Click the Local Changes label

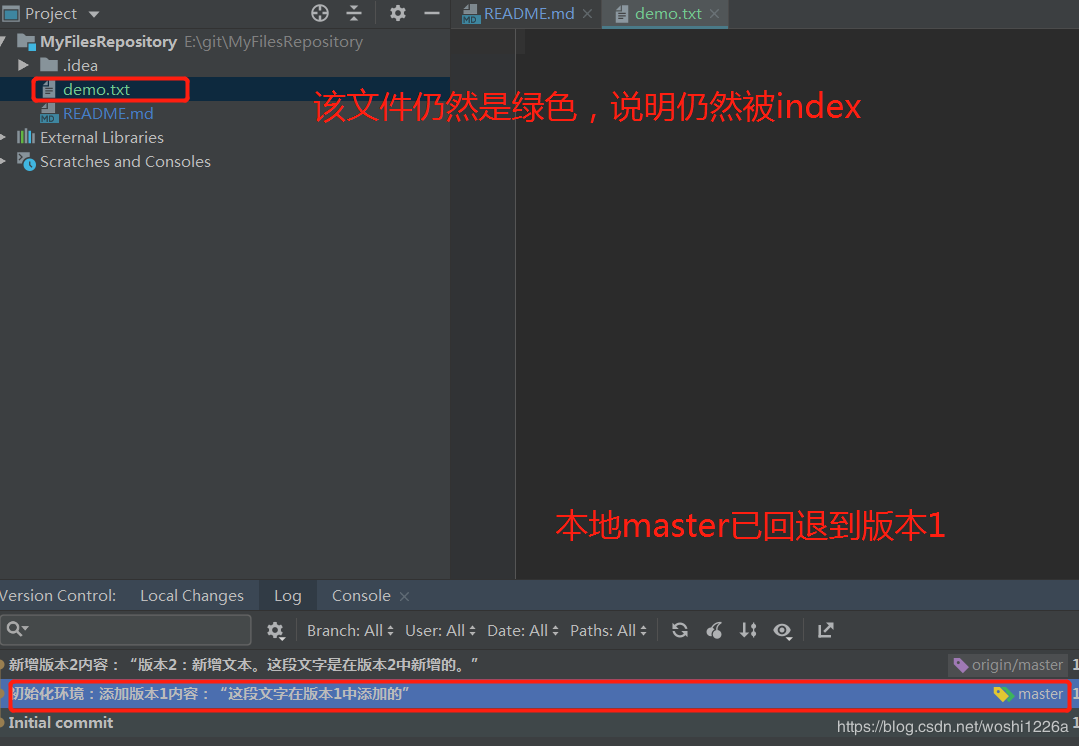[192, 595]
